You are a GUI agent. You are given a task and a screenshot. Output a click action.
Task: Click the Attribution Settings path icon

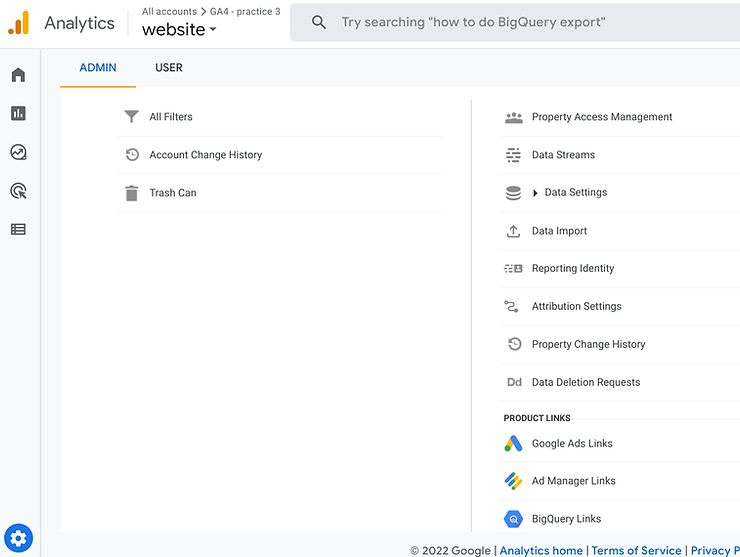(x=512, y=306)
